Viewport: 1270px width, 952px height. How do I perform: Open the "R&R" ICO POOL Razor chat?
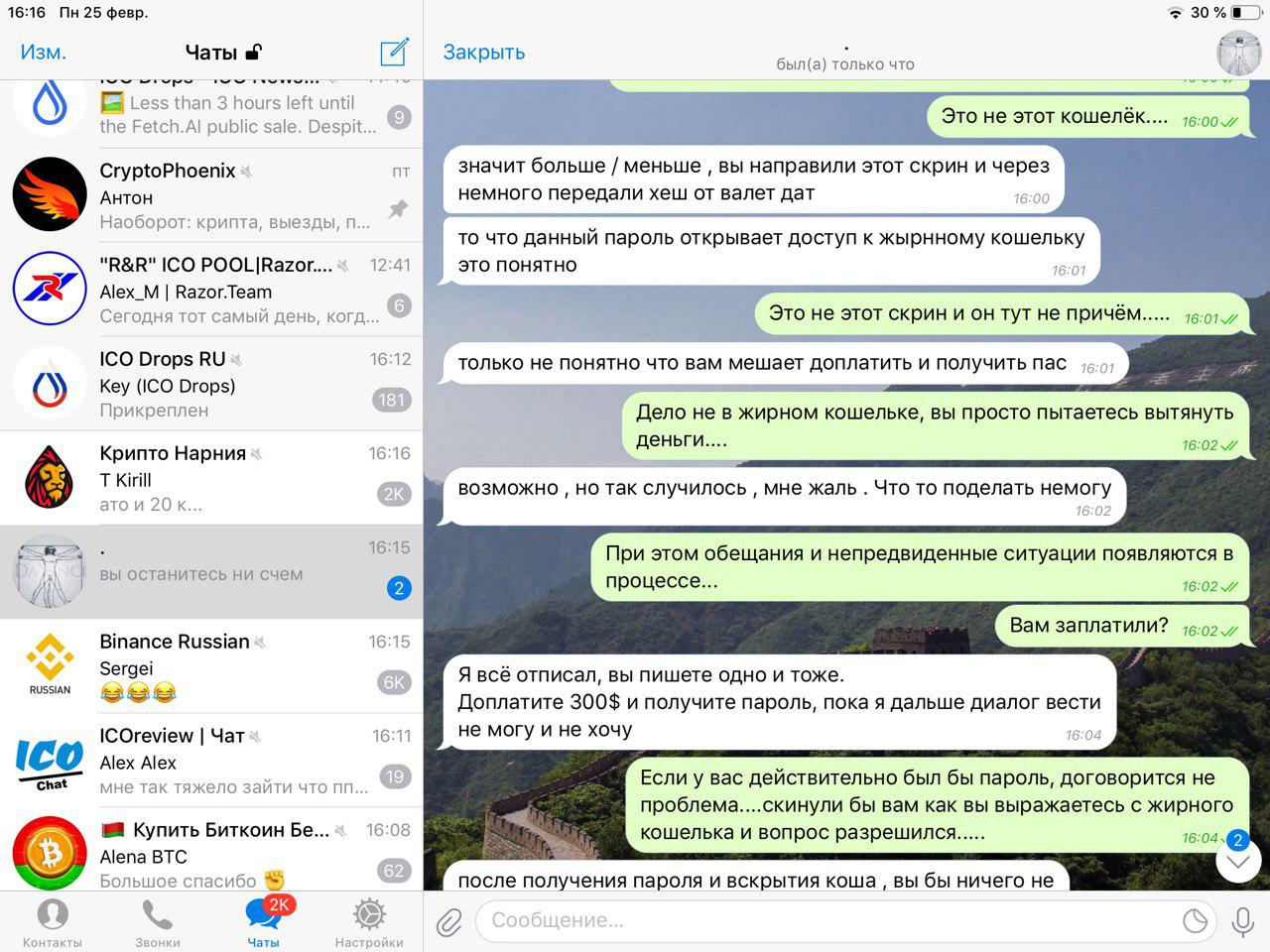pyautogui.click(x=211, y=290)
